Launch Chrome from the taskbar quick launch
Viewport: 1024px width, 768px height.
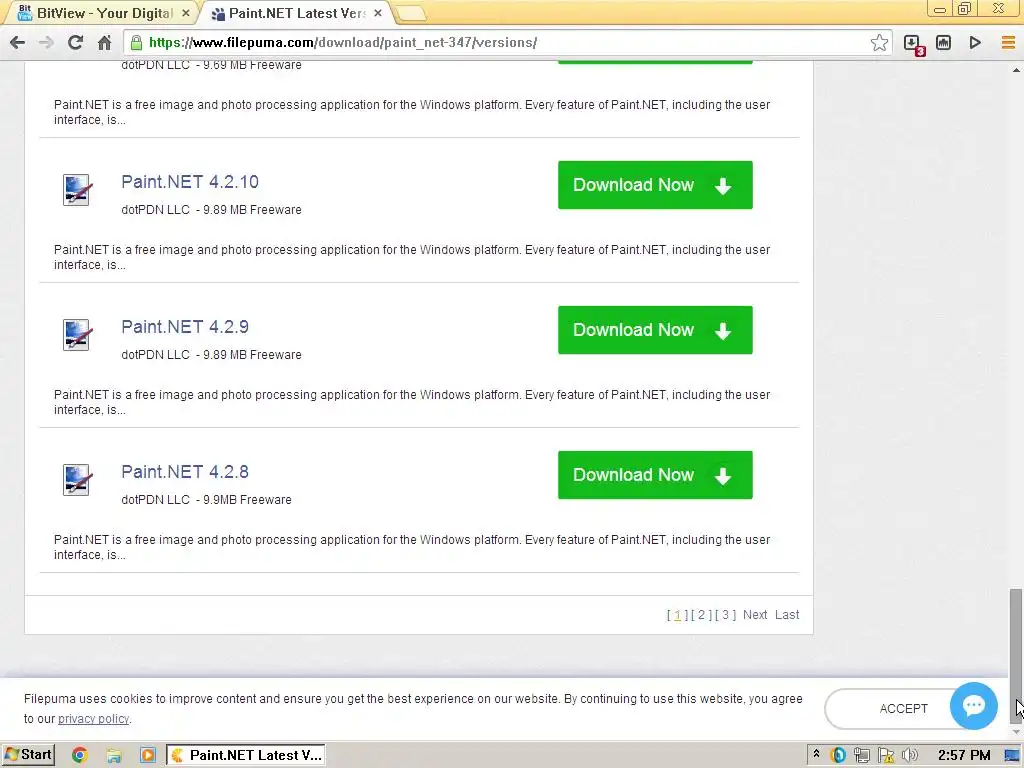point(80,756)
